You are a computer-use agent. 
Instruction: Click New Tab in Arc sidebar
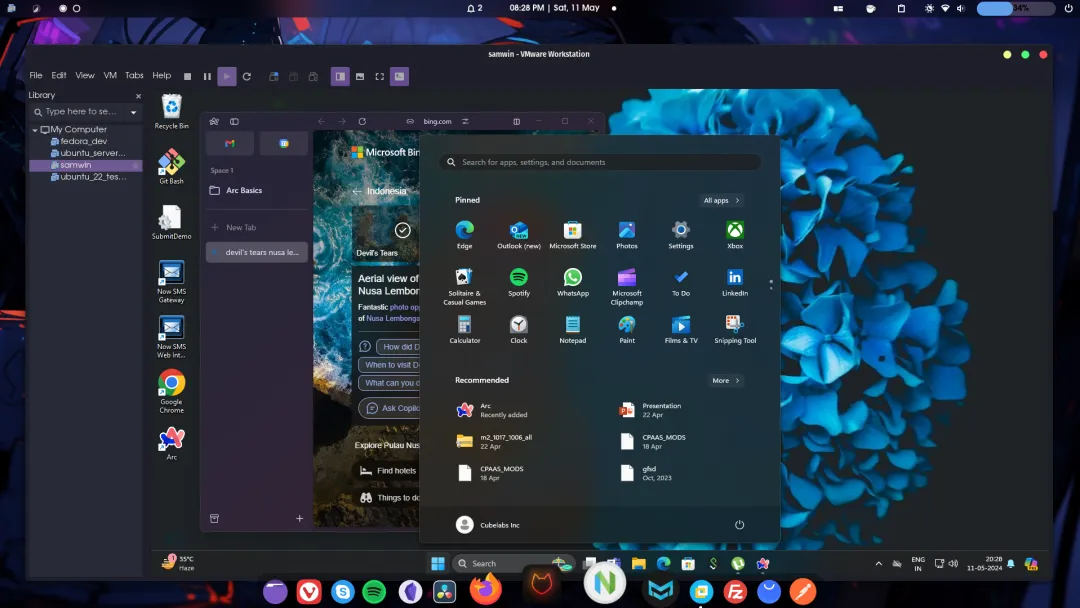(x=256, y=227)
